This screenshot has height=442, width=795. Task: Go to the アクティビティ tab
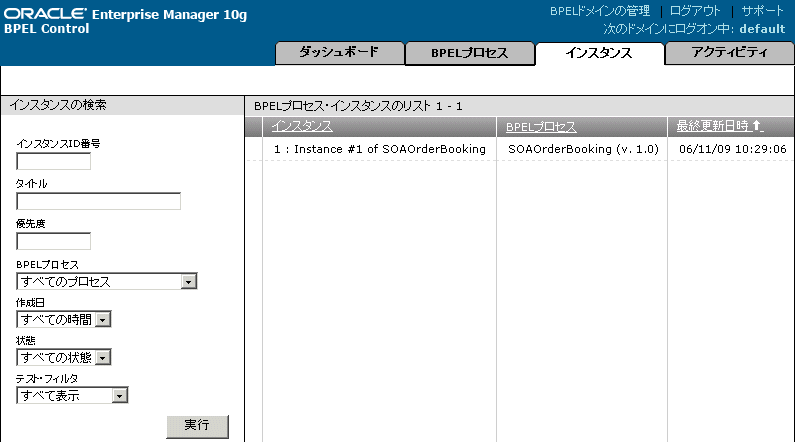click(730, 53)
